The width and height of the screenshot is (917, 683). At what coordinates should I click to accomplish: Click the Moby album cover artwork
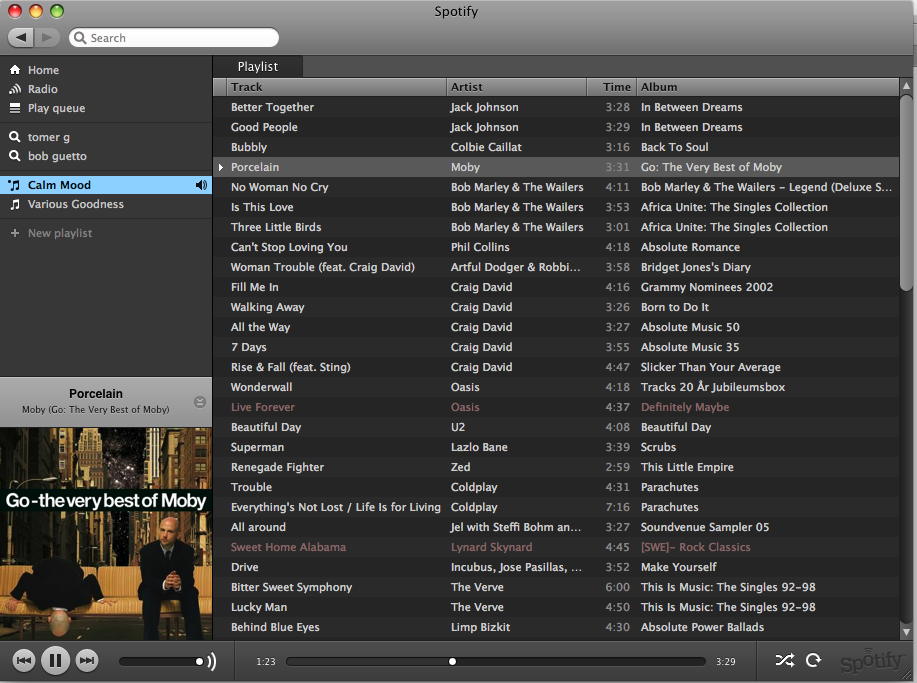(106, 534)
